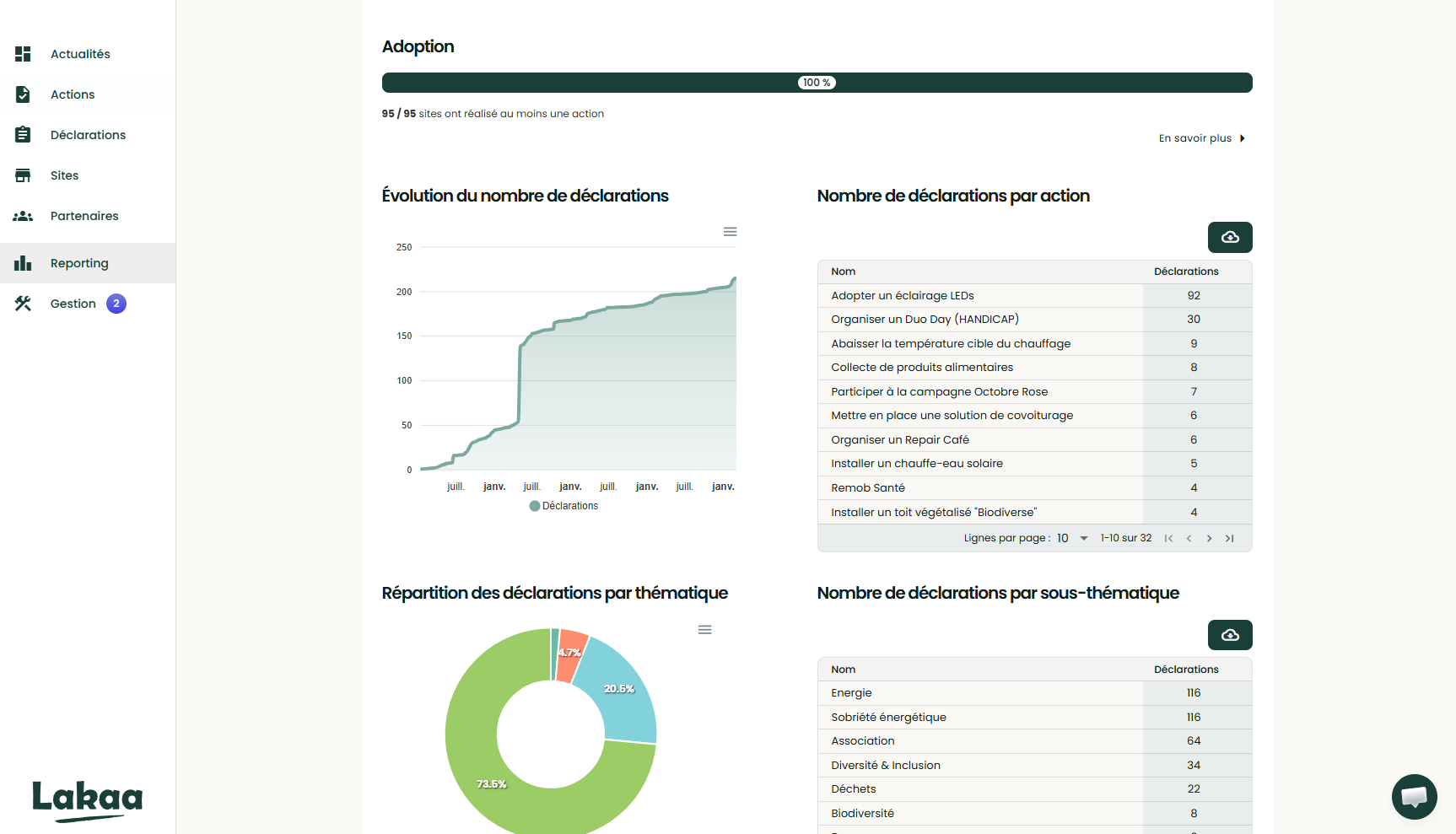This screenshot has width=1456, height=834.
Task: Click the Adoption 100 % progress bar
Action: click(817, 83)
